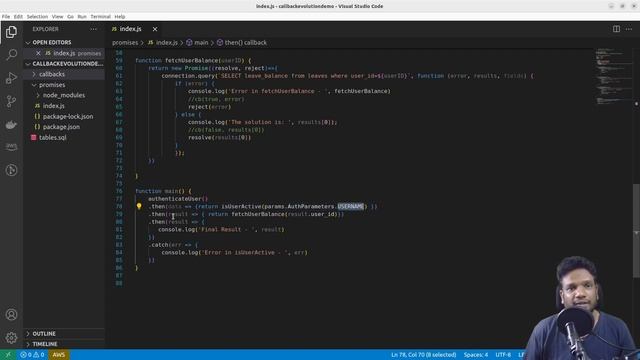The image size is (640, 360).
Task: Close the index.js editor tab
Action: click(155, 29)
